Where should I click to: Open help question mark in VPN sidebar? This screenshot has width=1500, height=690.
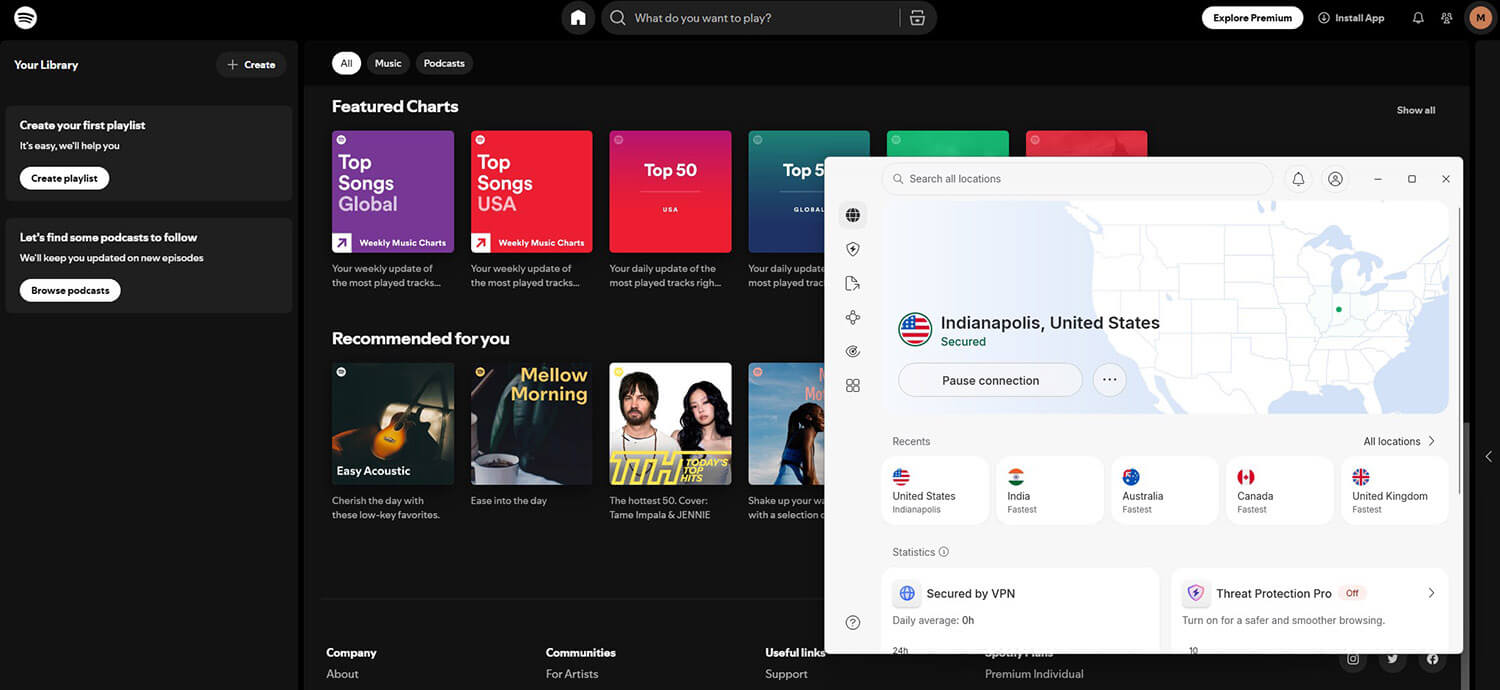[x=853, y=622]
